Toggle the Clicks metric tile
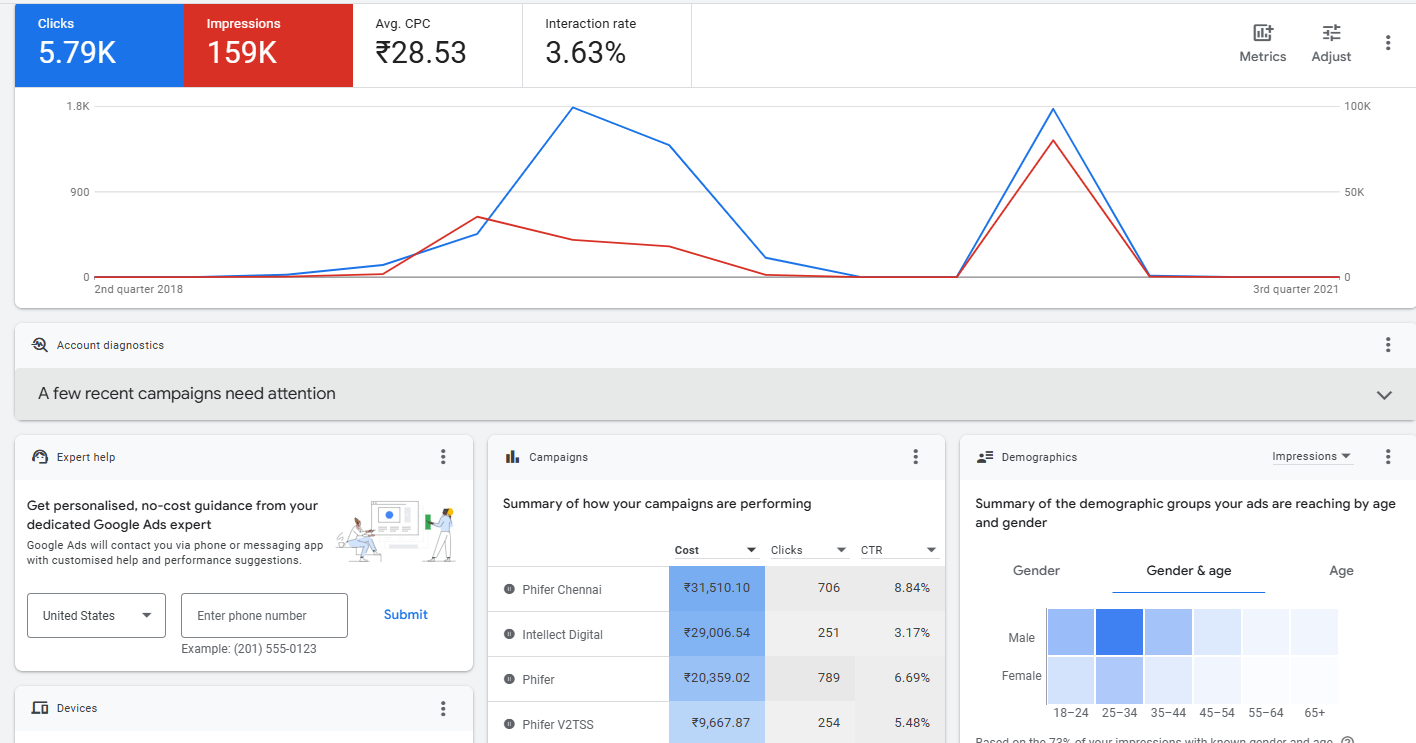The width and height of the screenshot is (1416, 743). tap(99, 45)
